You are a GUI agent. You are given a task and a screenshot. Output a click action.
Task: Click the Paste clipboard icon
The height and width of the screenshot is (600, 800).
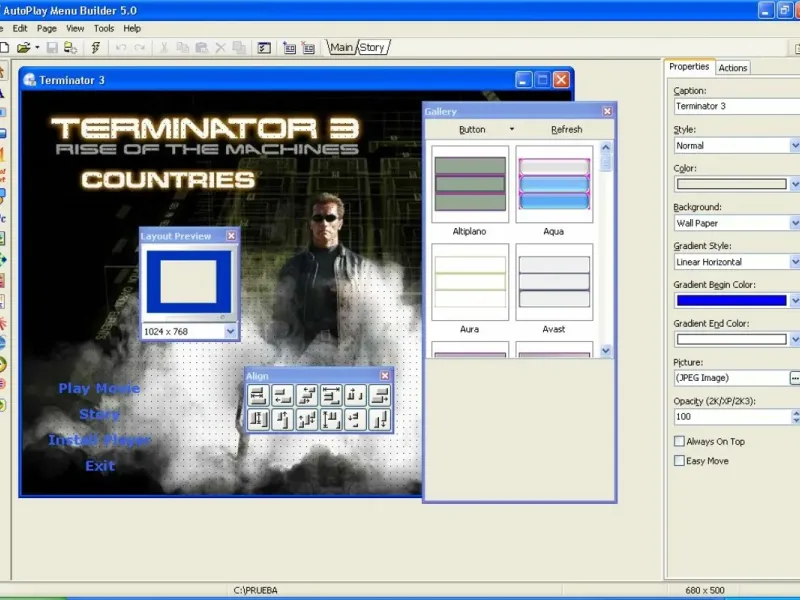202,48
